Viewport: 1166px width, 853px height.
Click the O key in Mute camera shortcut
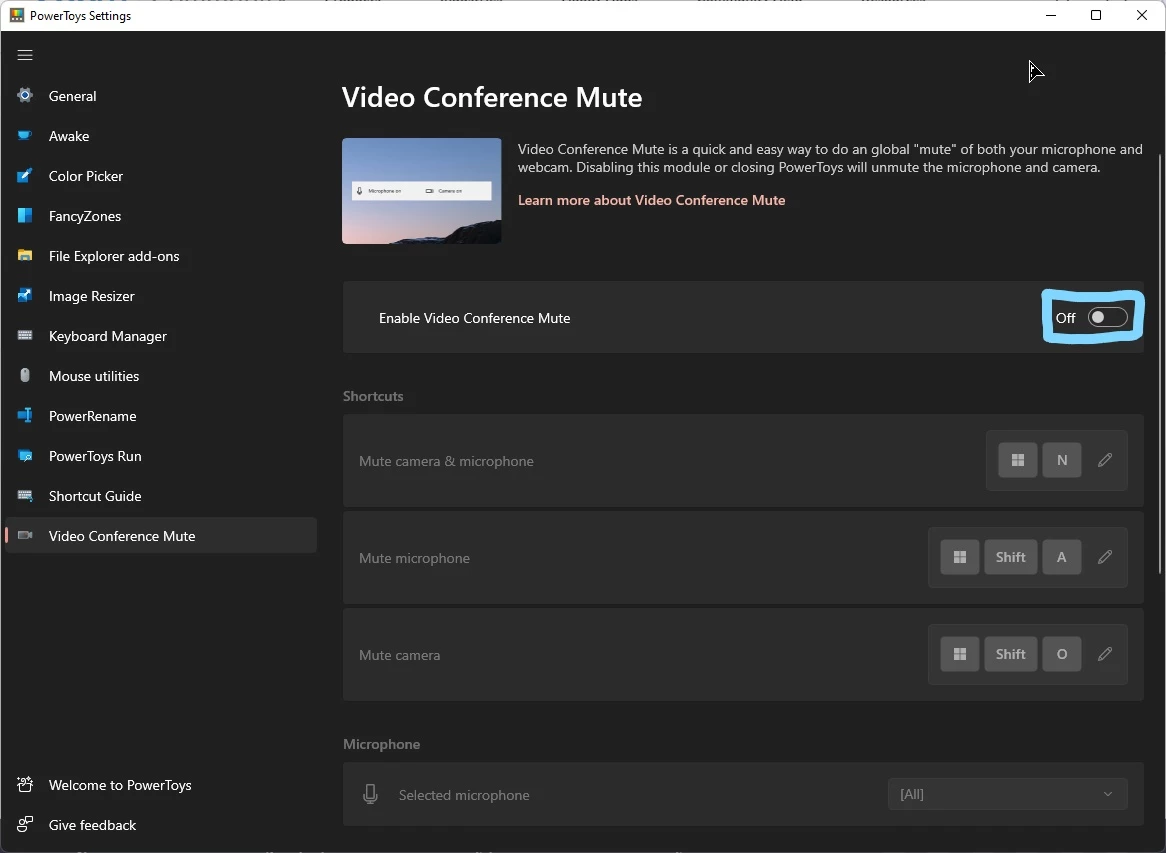tap(1062, 654)
